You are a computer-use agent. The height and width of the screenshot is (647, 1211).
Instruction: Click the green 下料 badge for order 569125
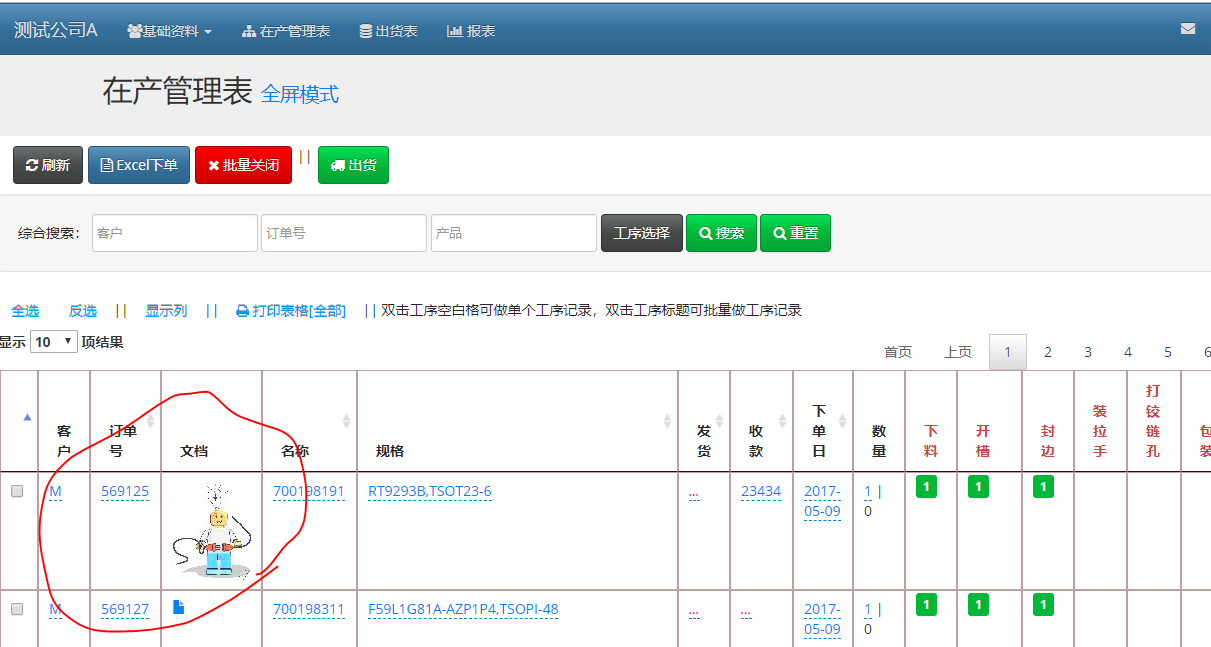point(926,487)
